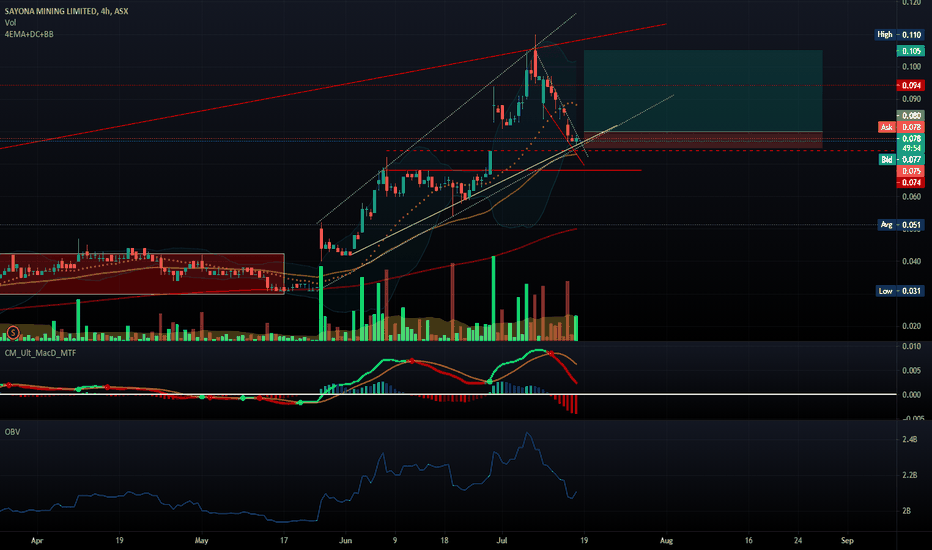Click the orange S event marker icon
The image size is (932, 550).
click(12, 333)
